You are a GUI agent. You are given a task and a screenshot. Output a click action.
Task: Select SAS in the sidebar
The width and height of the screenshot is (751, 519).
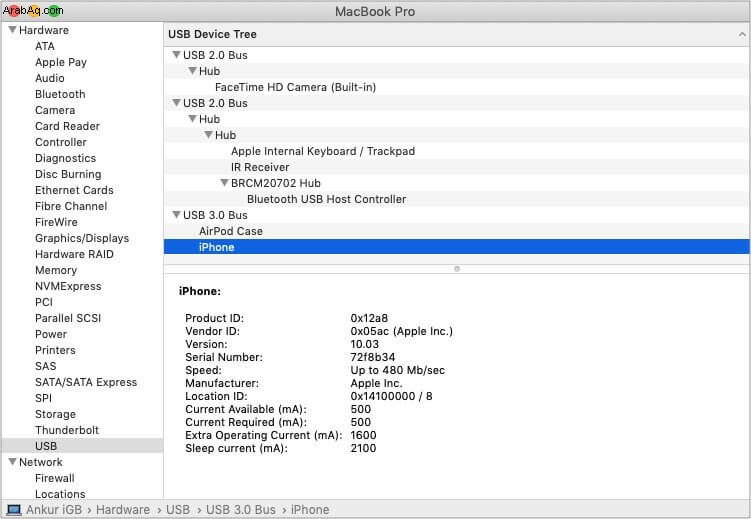46,366
